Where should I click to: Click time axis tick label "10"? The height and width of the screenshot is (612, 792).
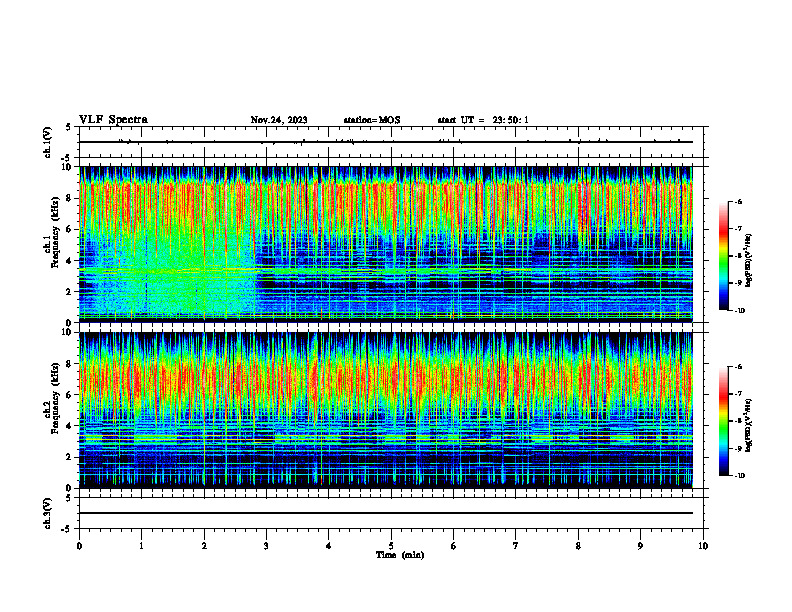click(x=703, y=546)
